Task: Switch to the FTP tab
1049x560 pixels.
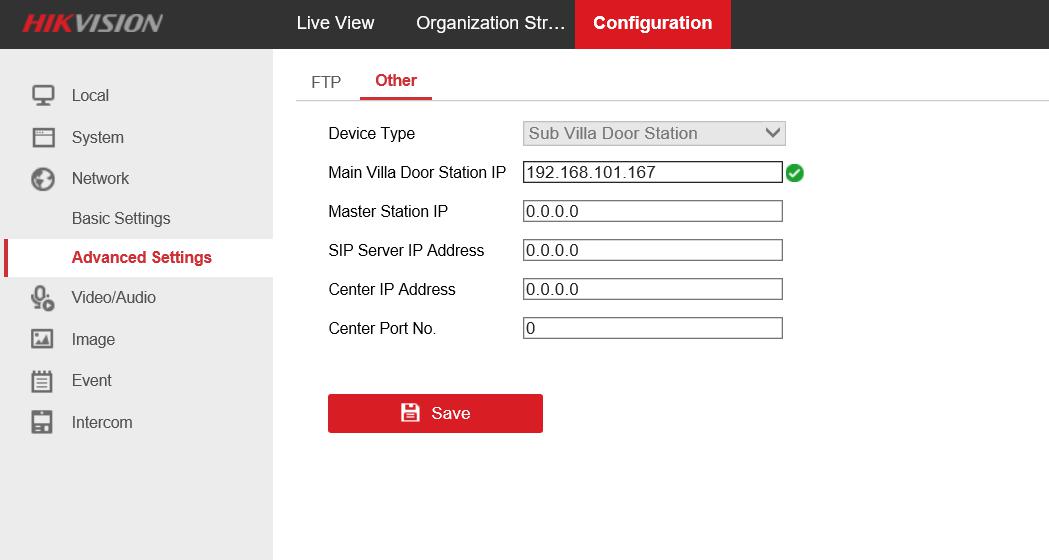Action: point(326,82)
